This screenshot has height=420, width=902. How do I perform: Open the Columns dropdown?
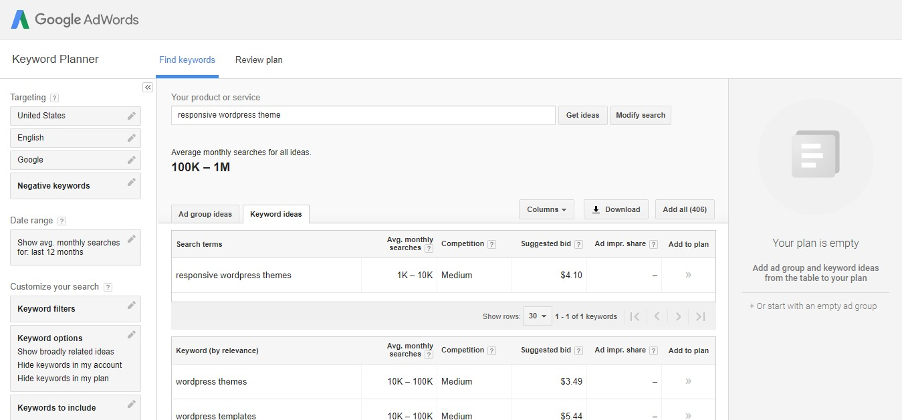[546, 209]
